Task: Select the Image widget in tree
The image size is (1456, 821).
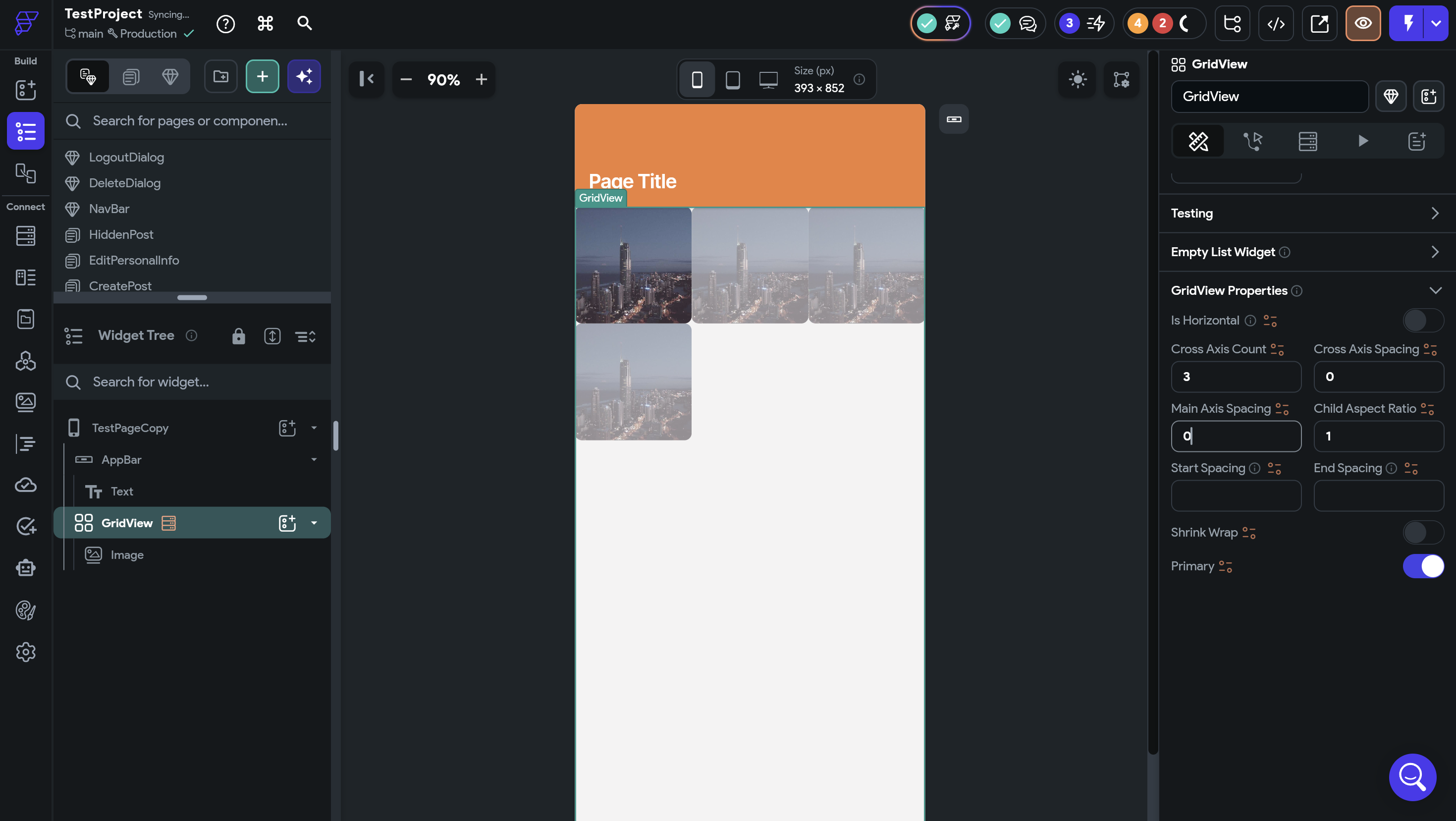Action: [127, 555]
